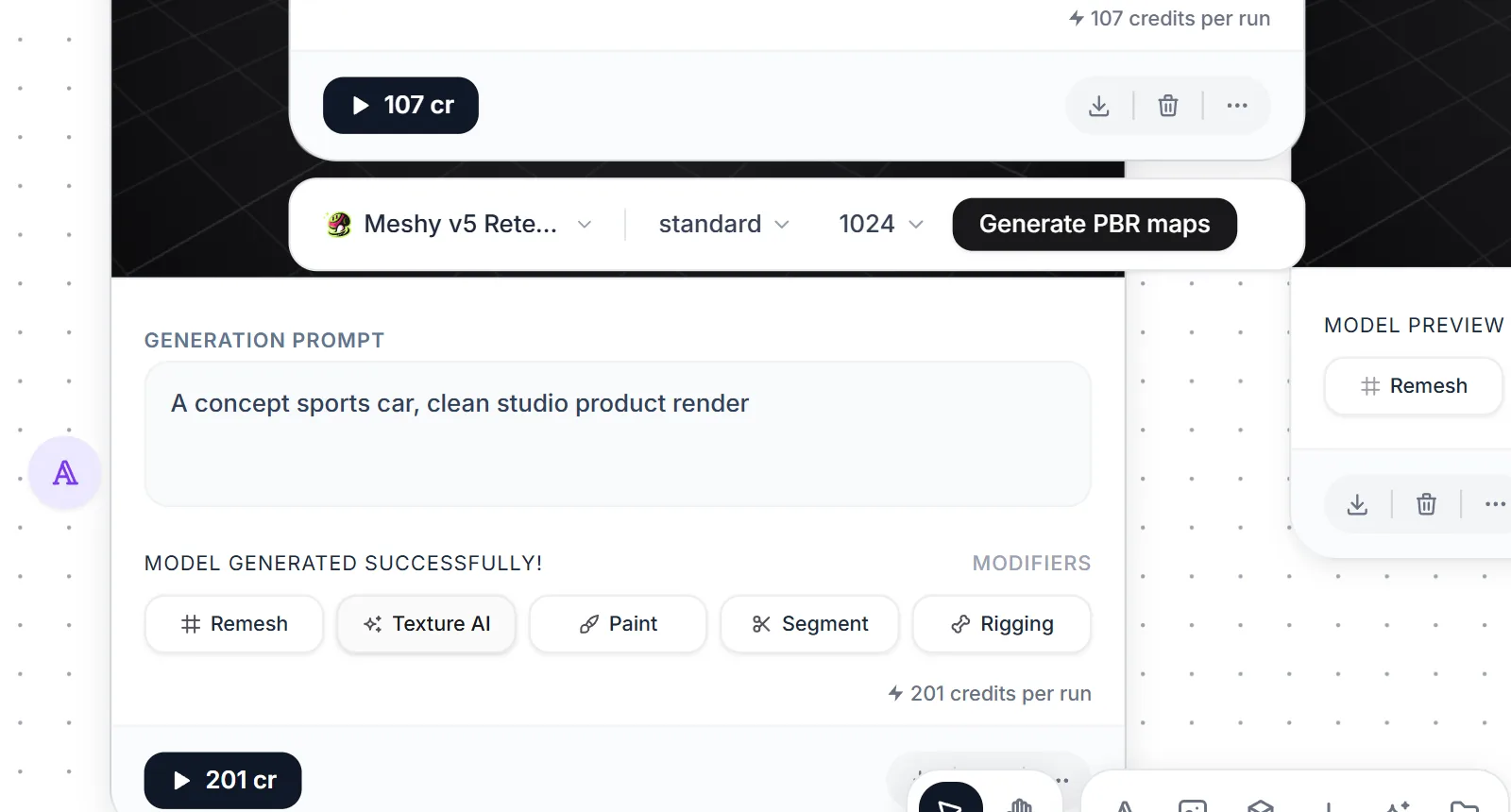Click the 'MODEL GENERATED SUCCESSFULLY!' status text

(x=344, y=563)
